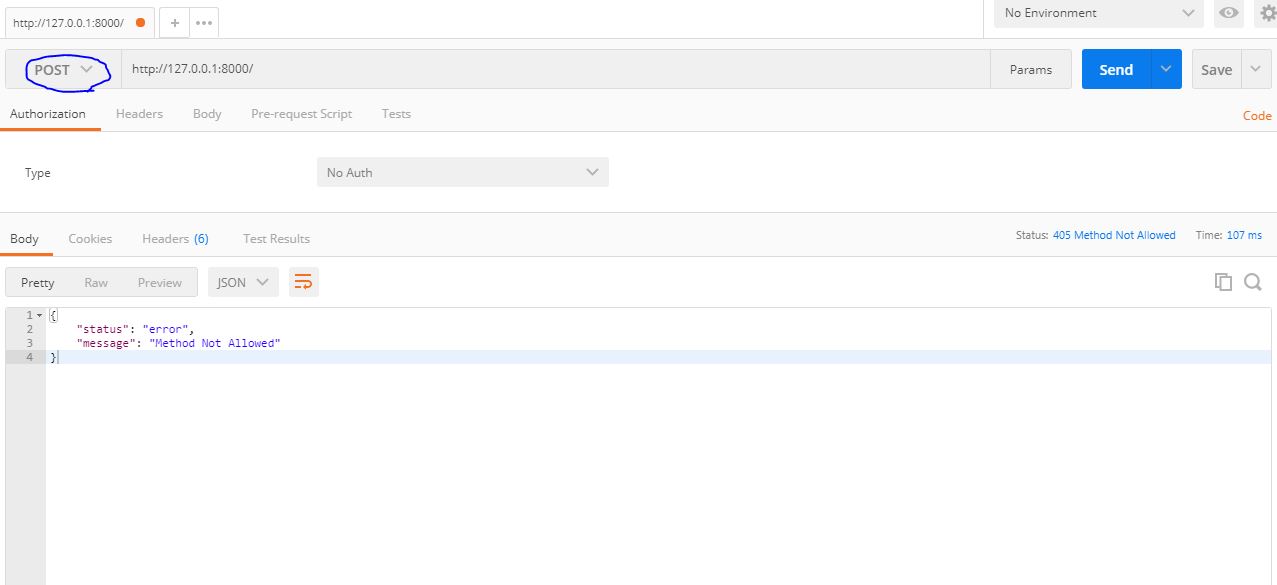The width and height of the screenshot is (1277, 585).
Task: Click the Send button
Action: tap(1116, 69)
